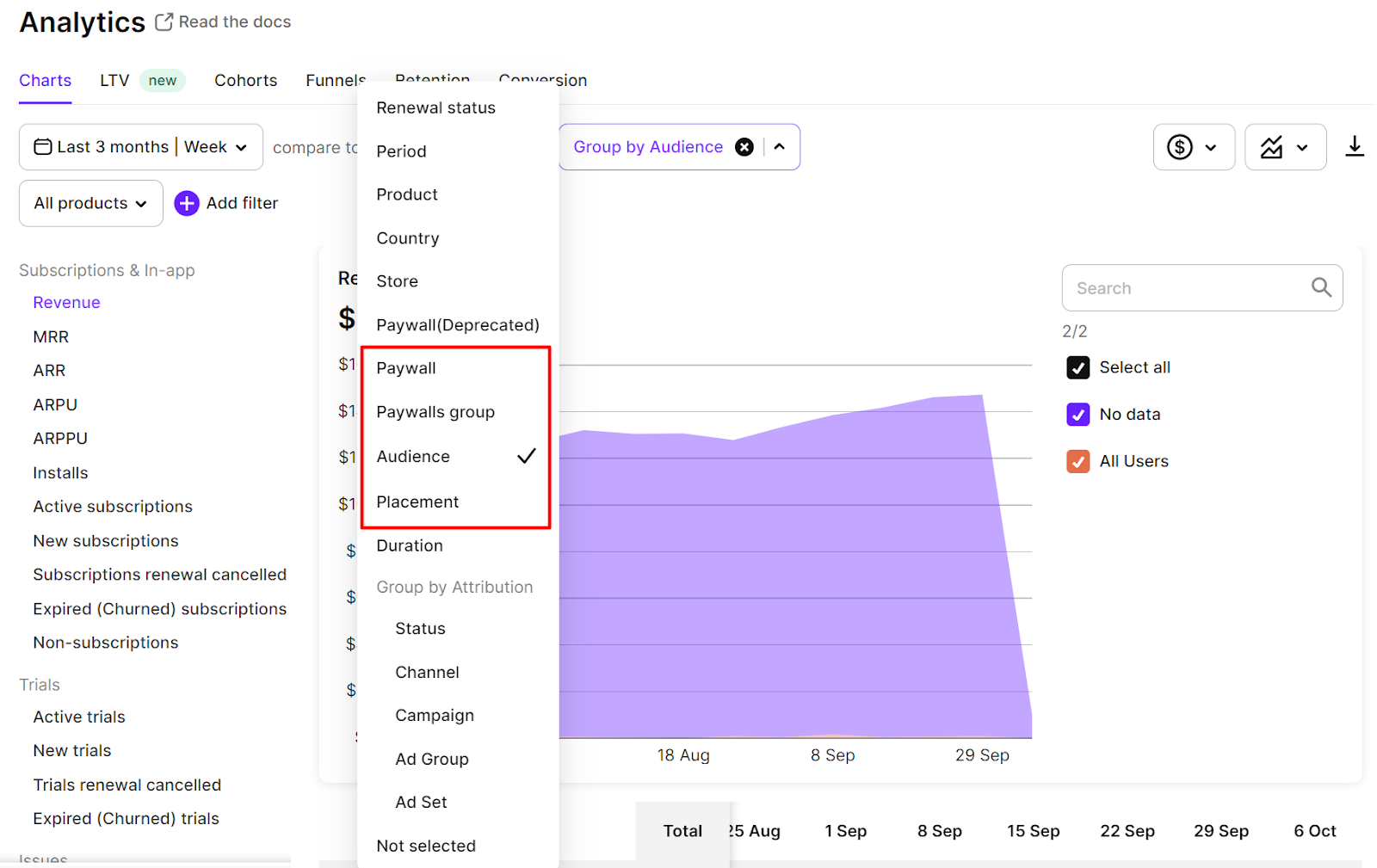Click the Total column header
This screenshot has height=868, width=1377.
click(x=682, y=831)
